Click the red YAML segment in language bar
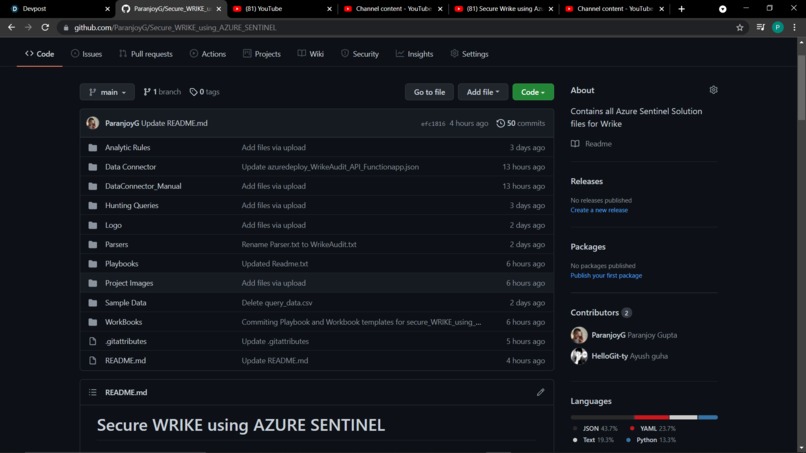The image size is (806, 453). coord(651,418)
